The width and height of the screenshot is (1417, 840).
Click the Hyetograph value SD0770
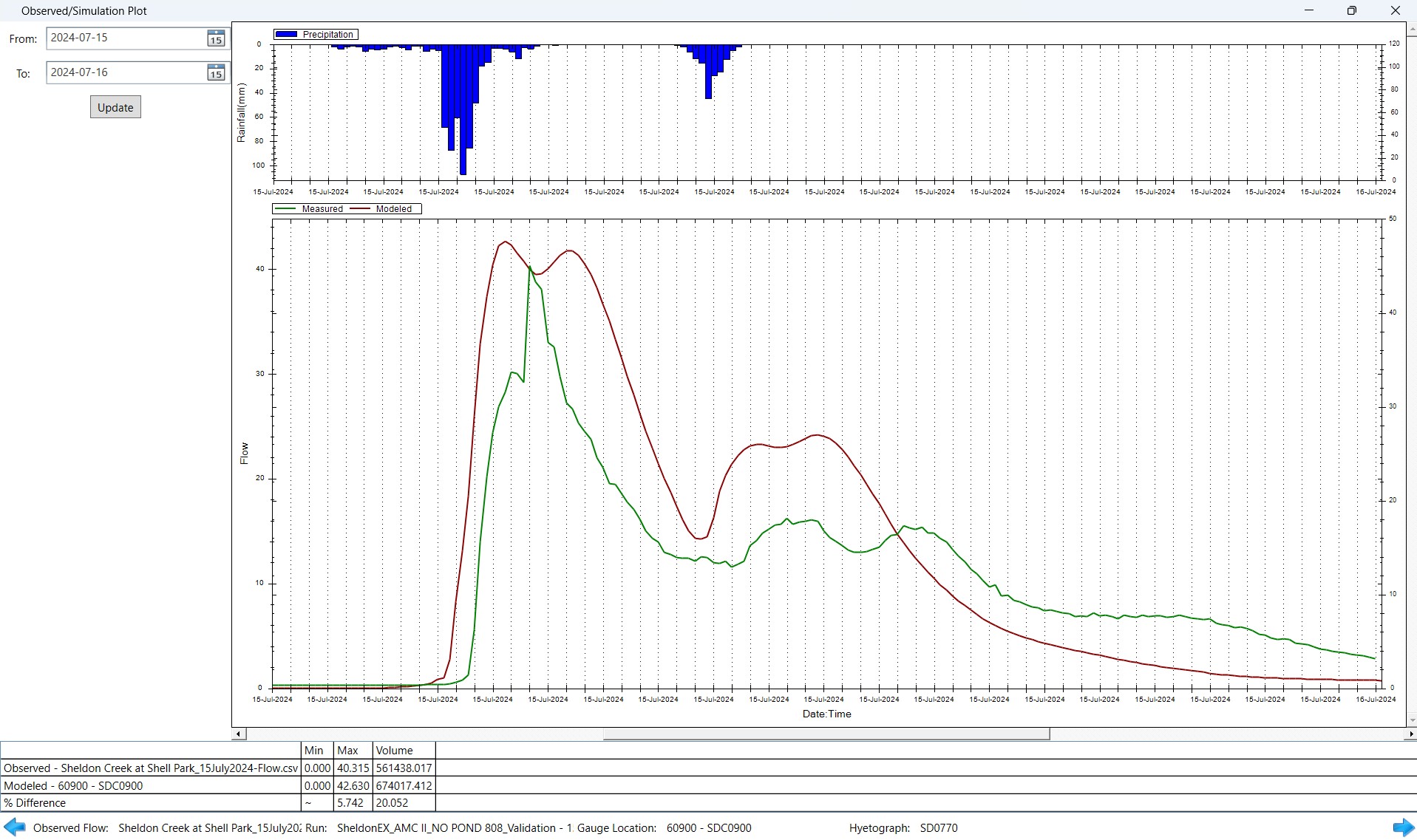point(939,828)
